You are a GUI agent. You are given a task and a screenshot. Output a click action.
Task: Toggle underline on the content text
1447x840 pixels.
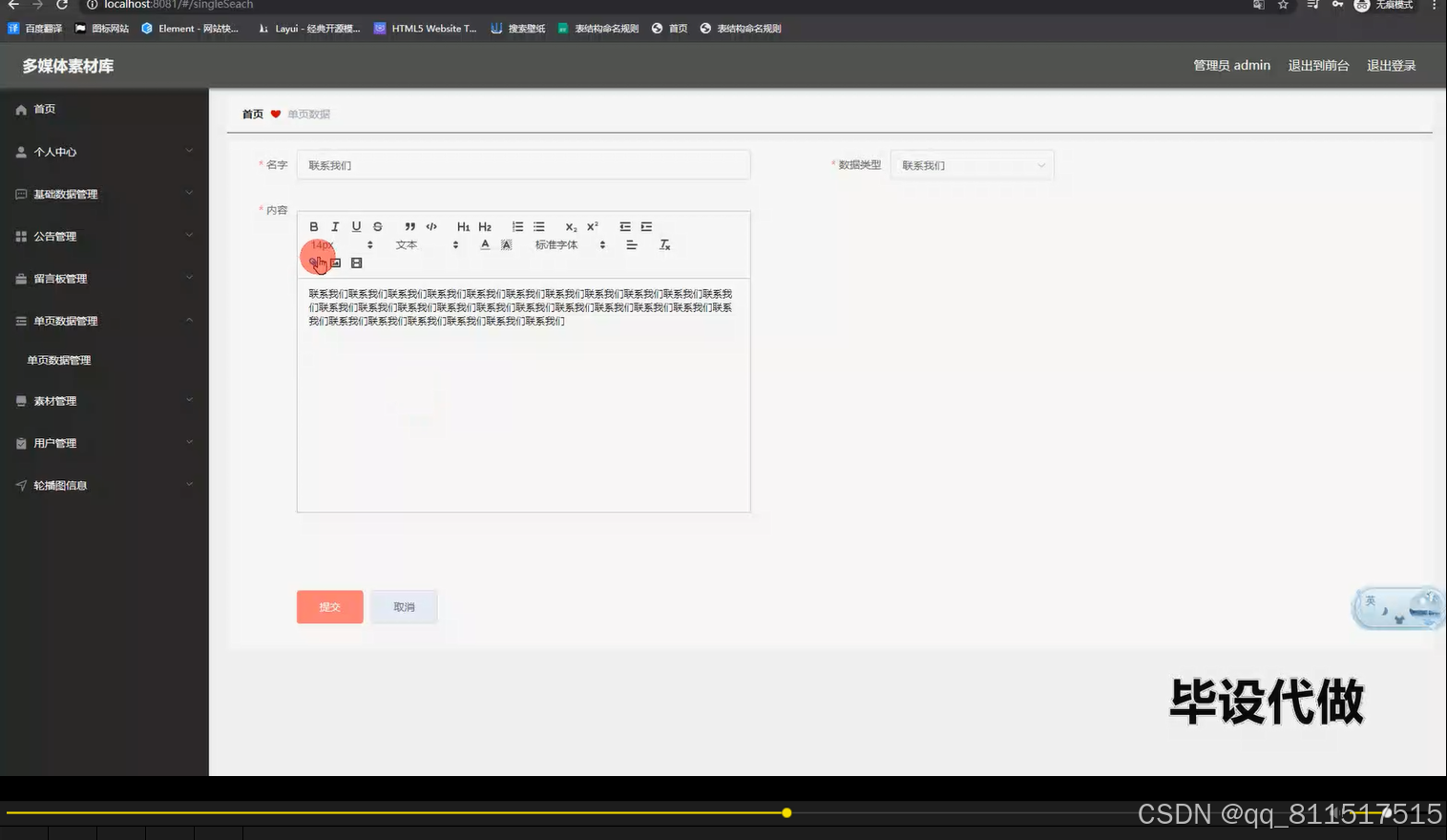click(x=356, y=226)
